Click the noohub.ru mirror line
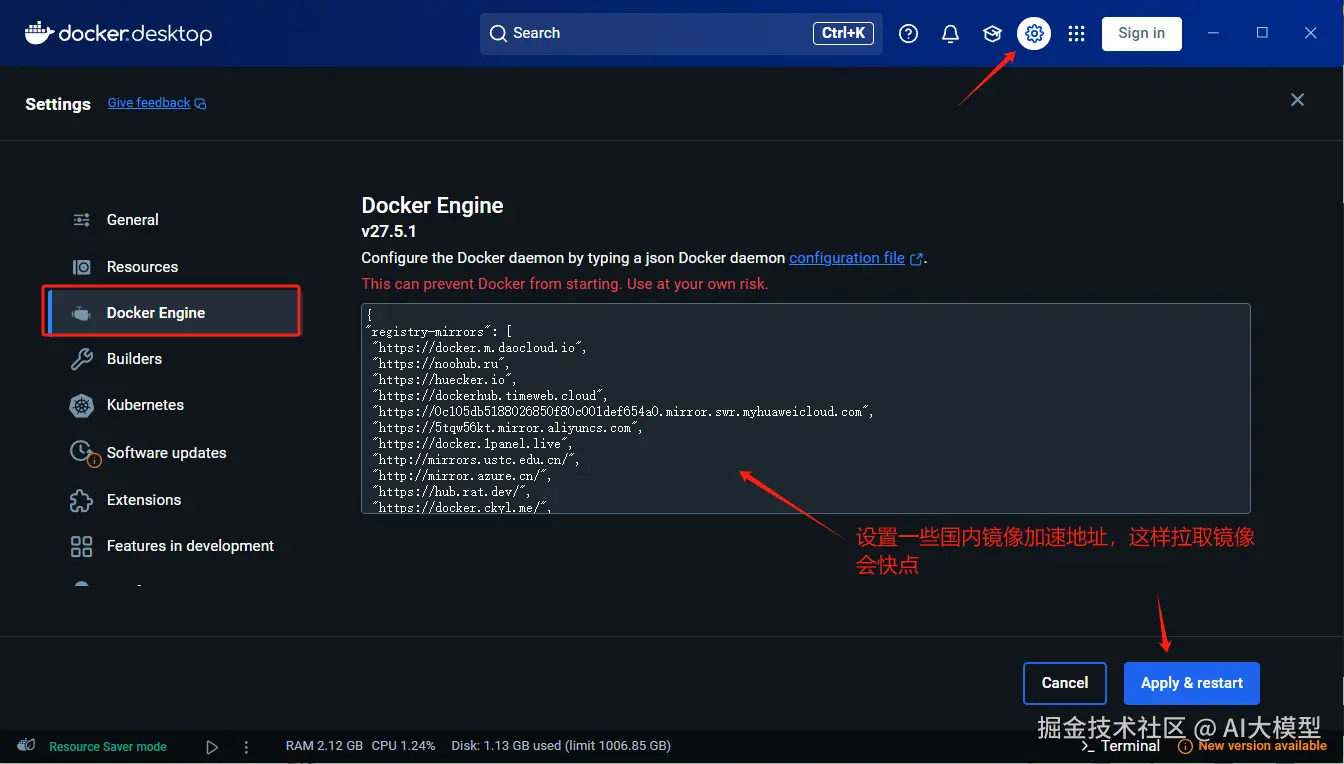 [441, 364]
